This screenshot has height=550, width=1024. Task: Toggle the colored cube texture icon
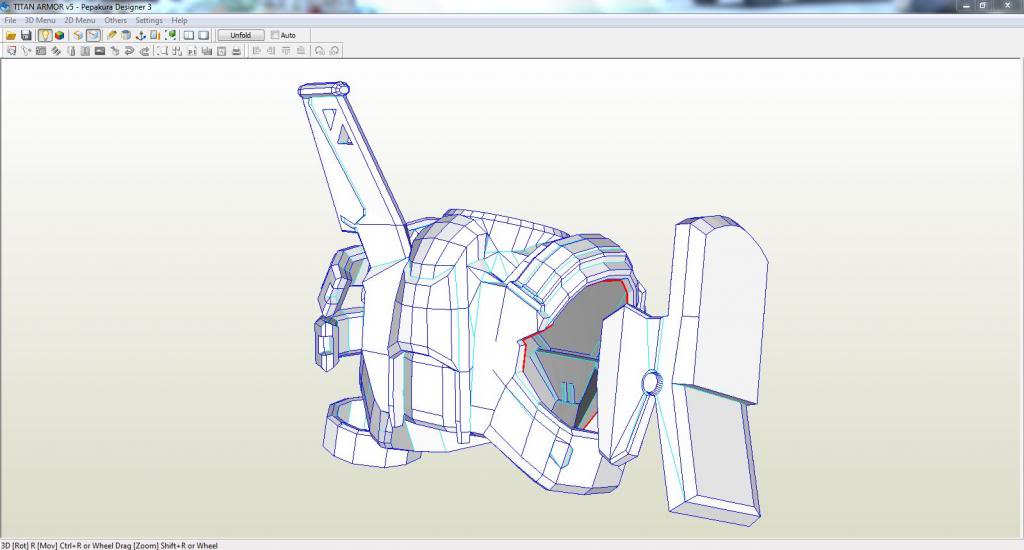coord(60,35)
